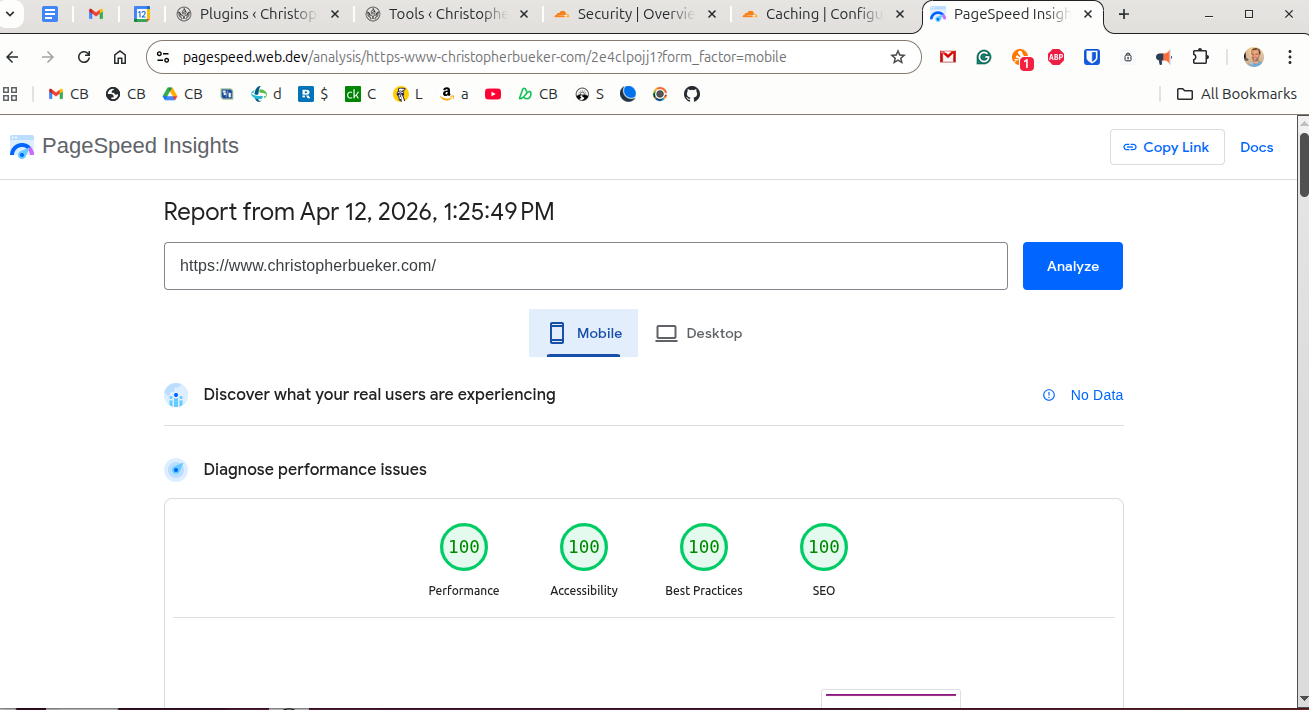Image resolution: width=1309 pixels, height=710 pixels.
Task: Open the Chrome three-dot menu
Action: pos(1290,57)
